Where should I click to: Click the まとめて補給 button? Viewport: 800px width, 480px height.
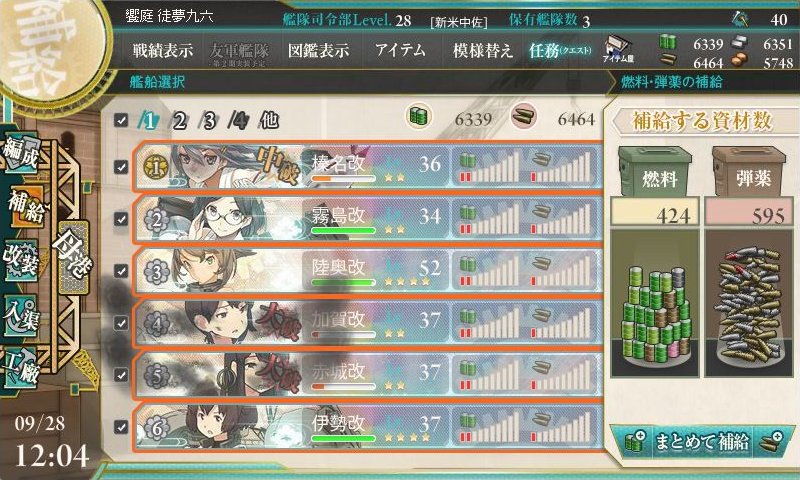702,441
